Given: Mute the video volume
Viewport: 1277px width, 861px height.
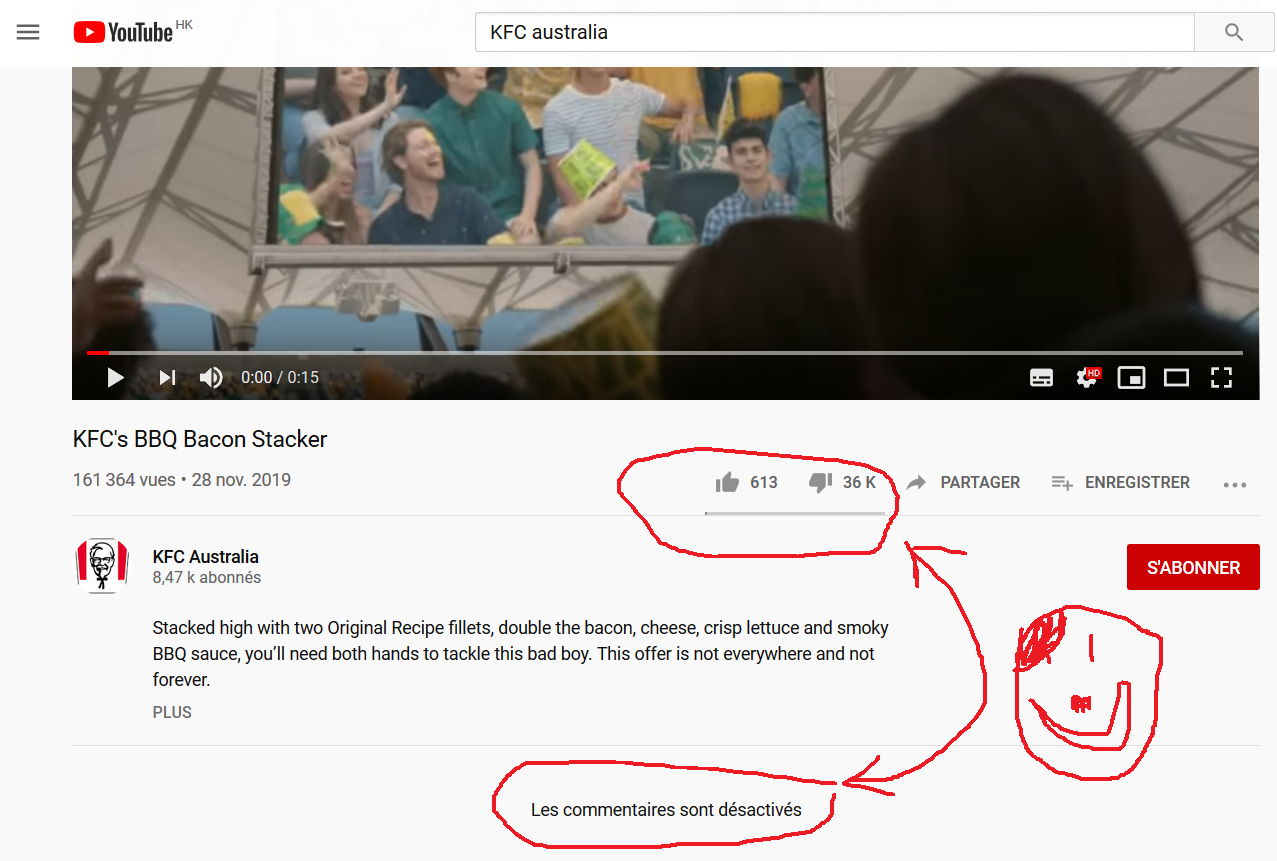Looking at the screenshot, I should coord(211,378).
